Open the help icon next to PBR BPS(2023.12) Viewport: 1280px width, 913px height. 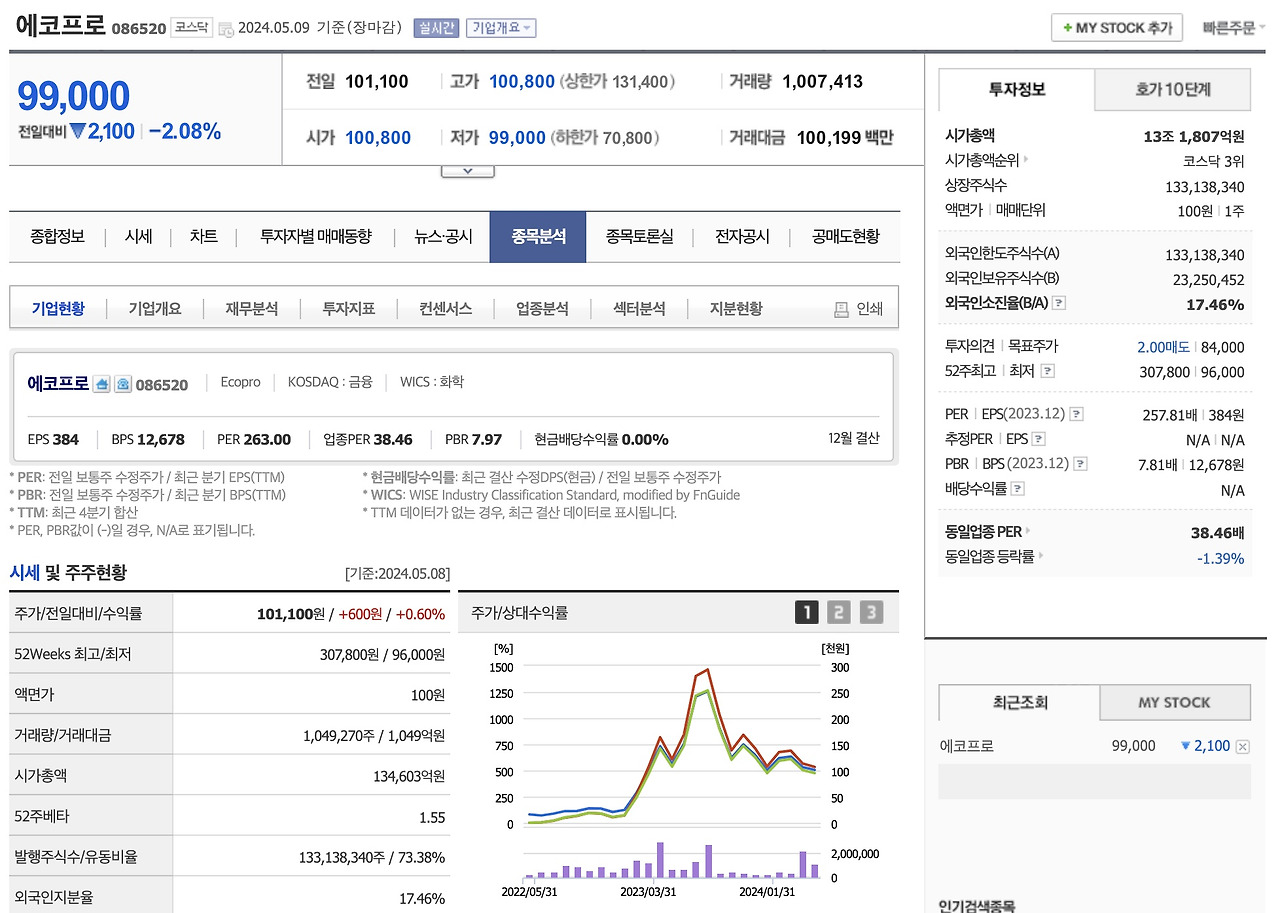click(x=1081, y=464)
